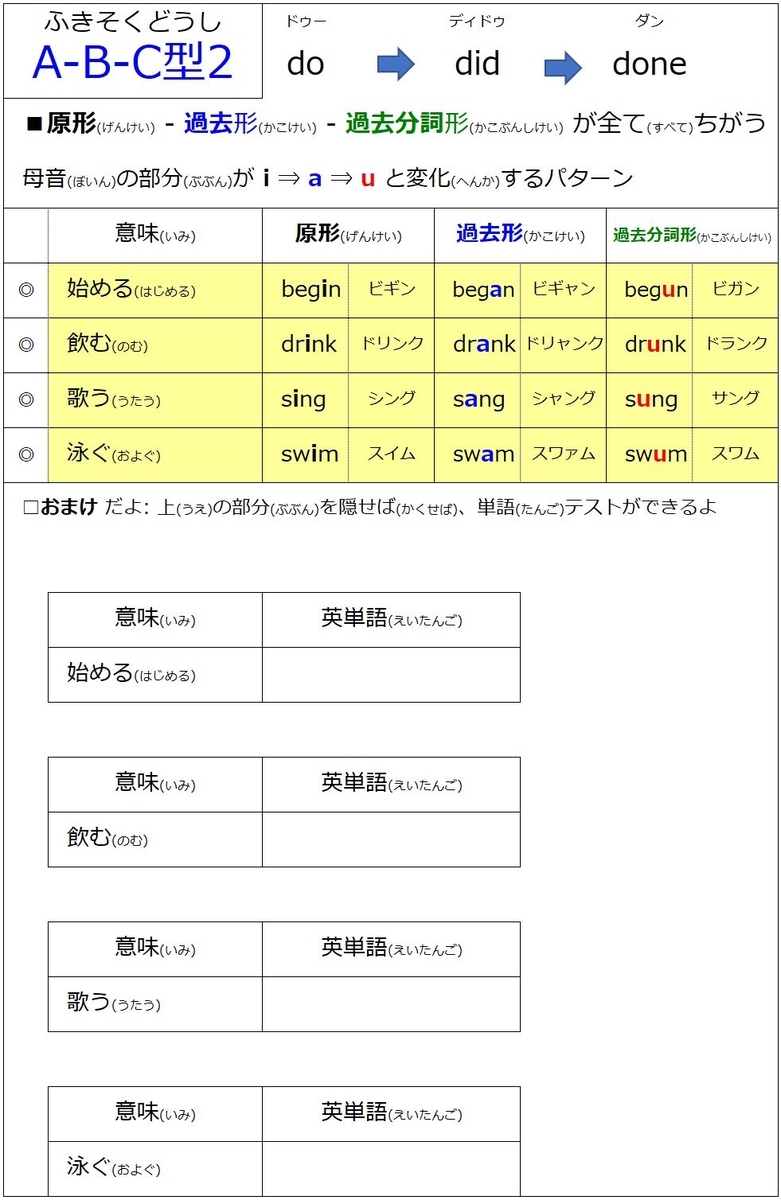The height and width of the screenshot is (1200, 781).
Task: Click the word swum
Action: coord(656,455)
